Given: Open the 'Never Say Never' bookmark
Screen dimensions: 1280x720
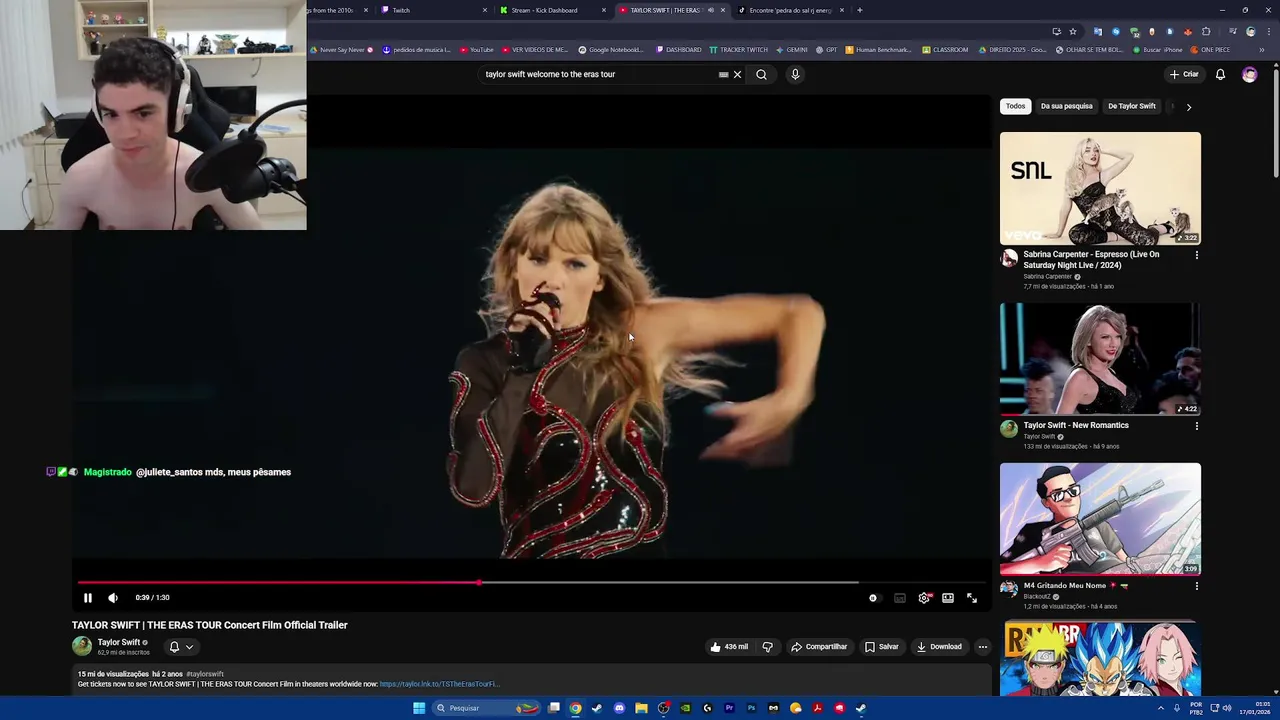Looking at the screenshot, I should point(342,49).
